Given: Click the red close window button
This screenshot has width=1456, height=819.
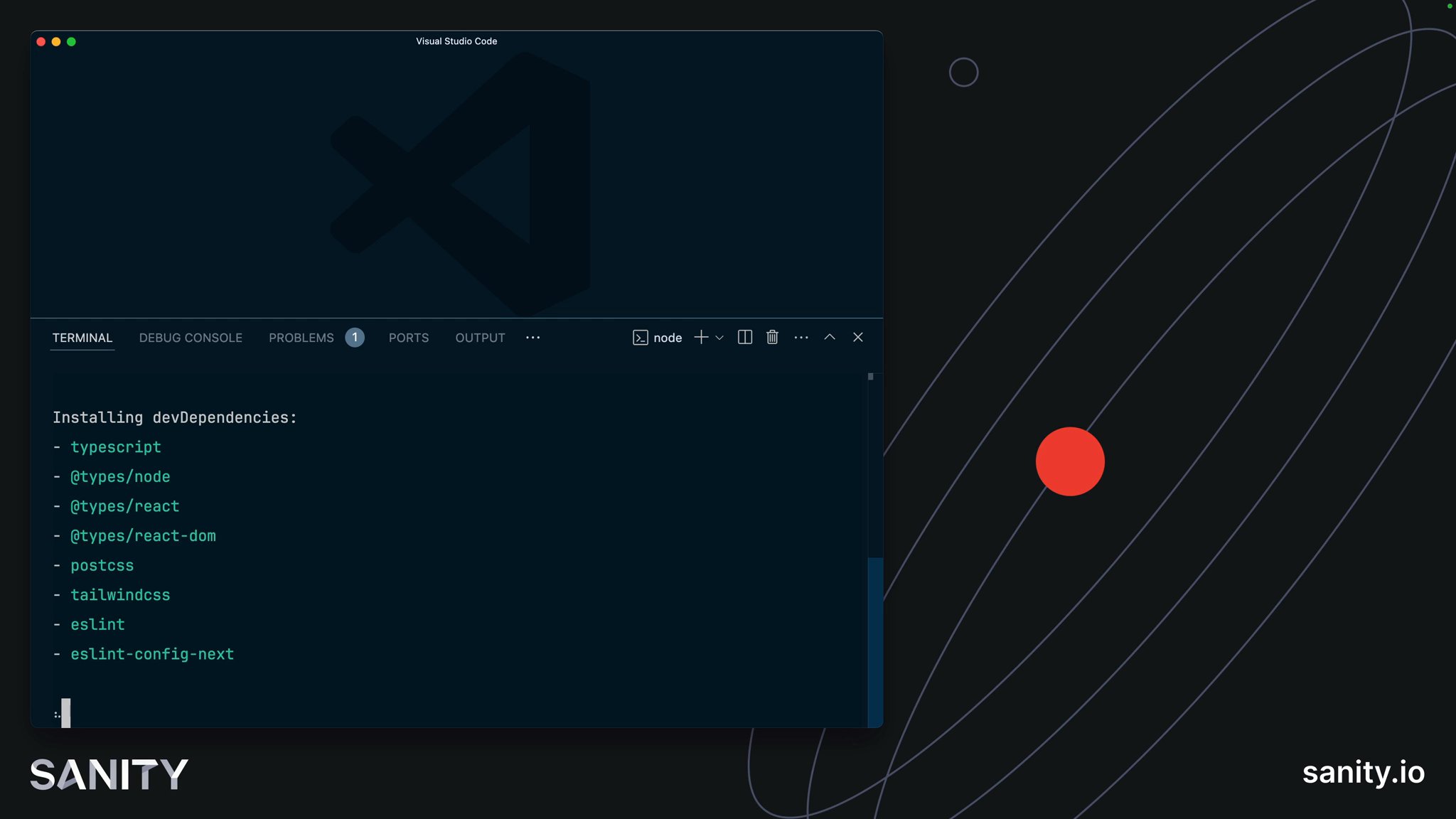Looking at the screenshot, I should (41, 42).
